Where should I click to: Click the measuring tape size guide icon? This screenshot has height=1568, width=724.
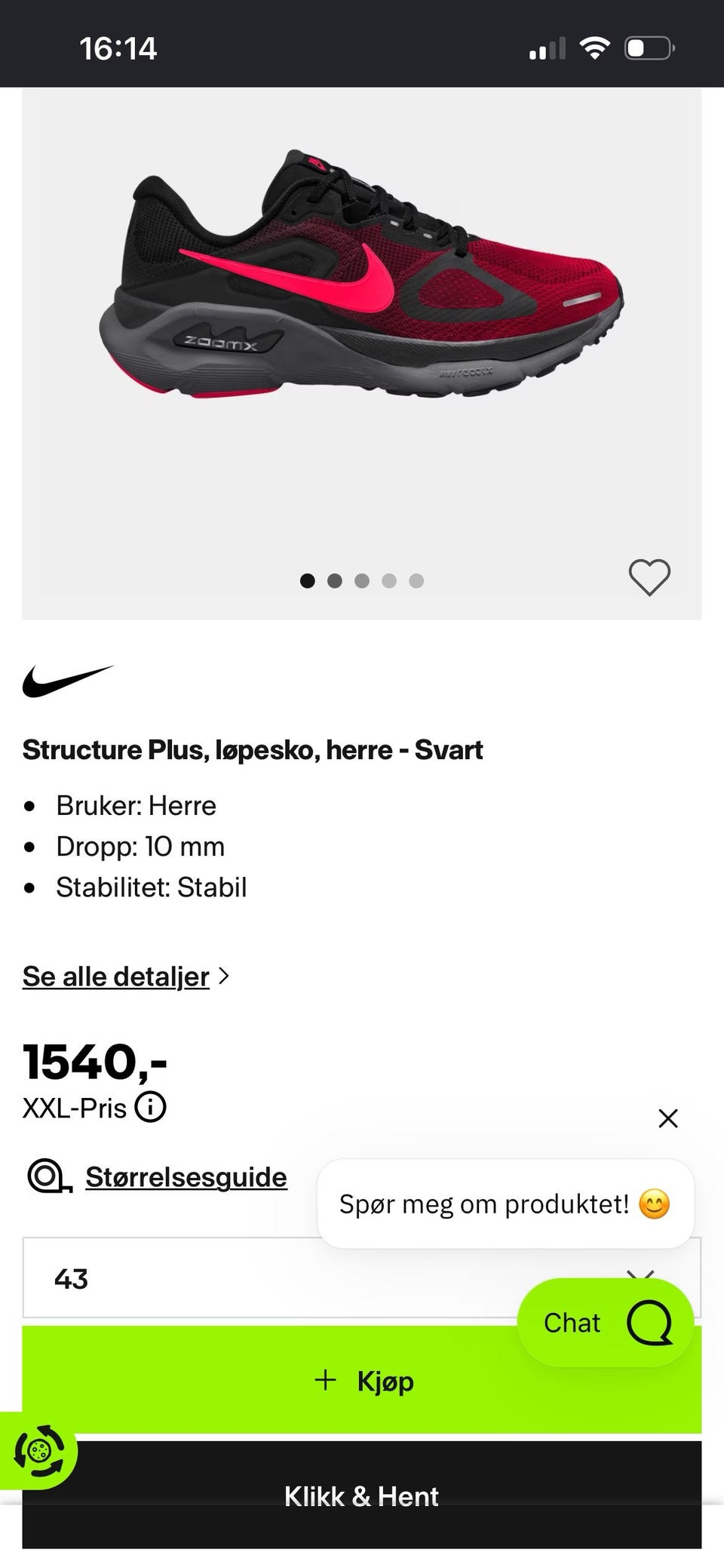[50, 1176]
